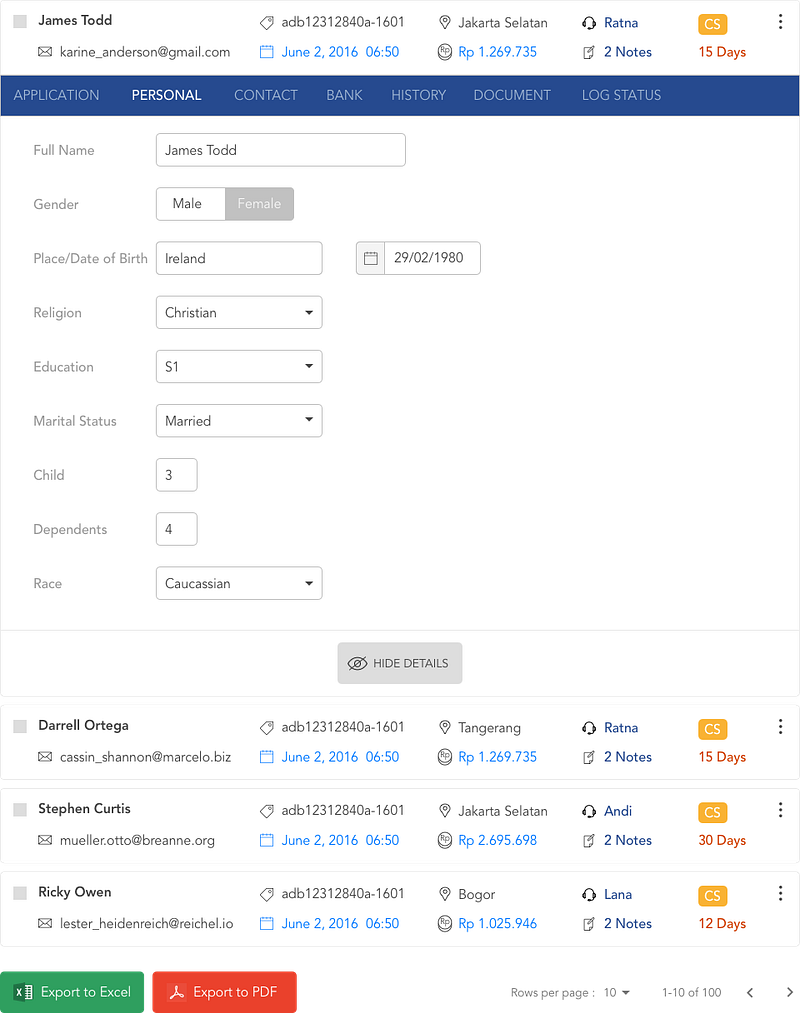Click the notes icon in Darrell Ortega row

pyautogui.click(x=589, y=757)
